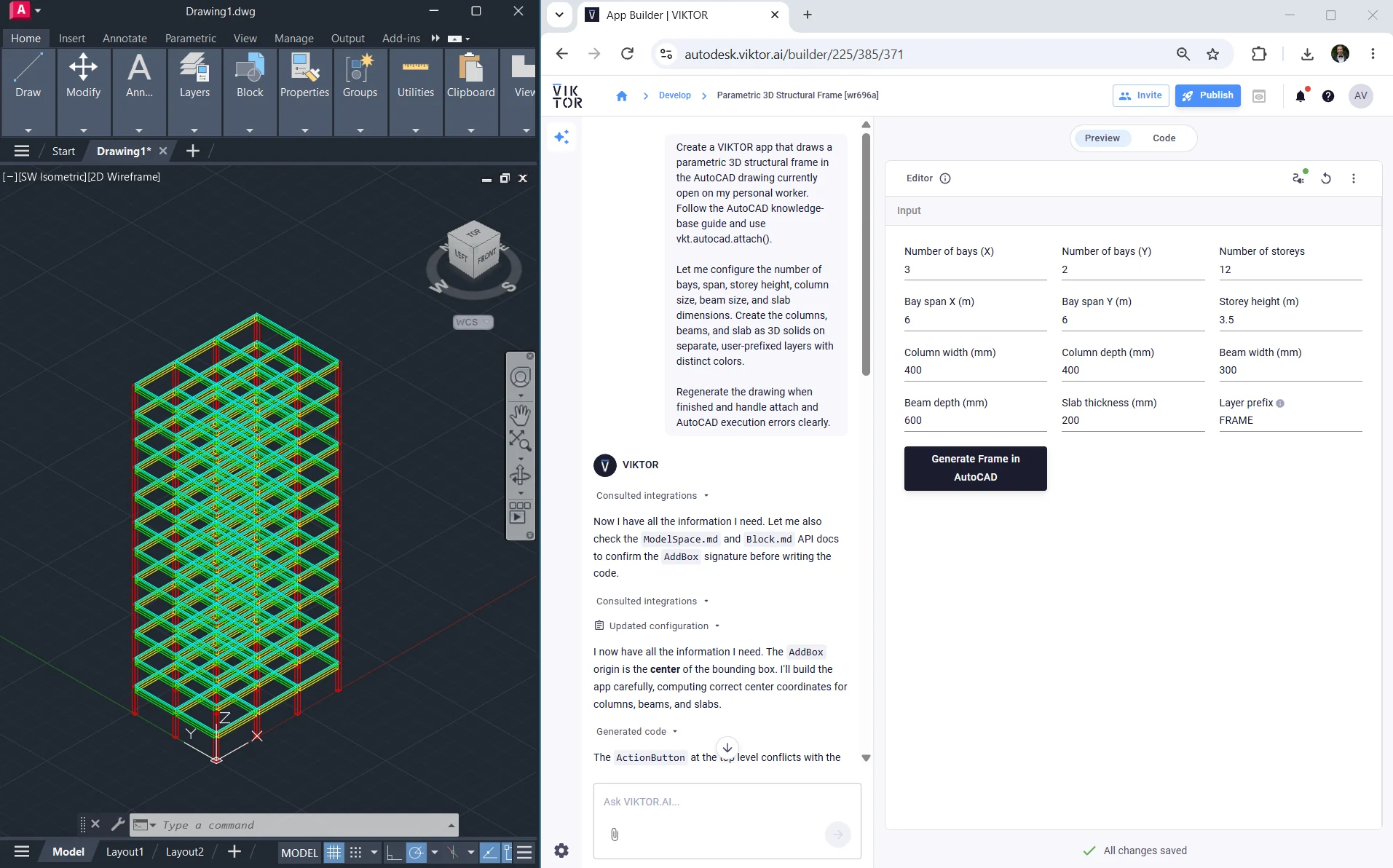
Task: Open the Block panel
Action: pyautogui.click(x=250, y=92)
